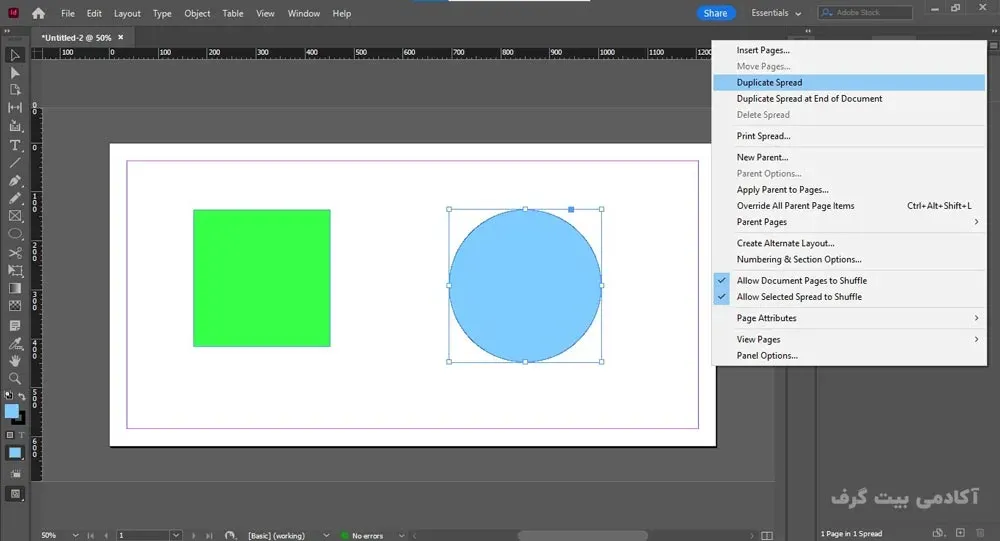Select the Page tool
1000x541 pixels.
coord(15,90)
